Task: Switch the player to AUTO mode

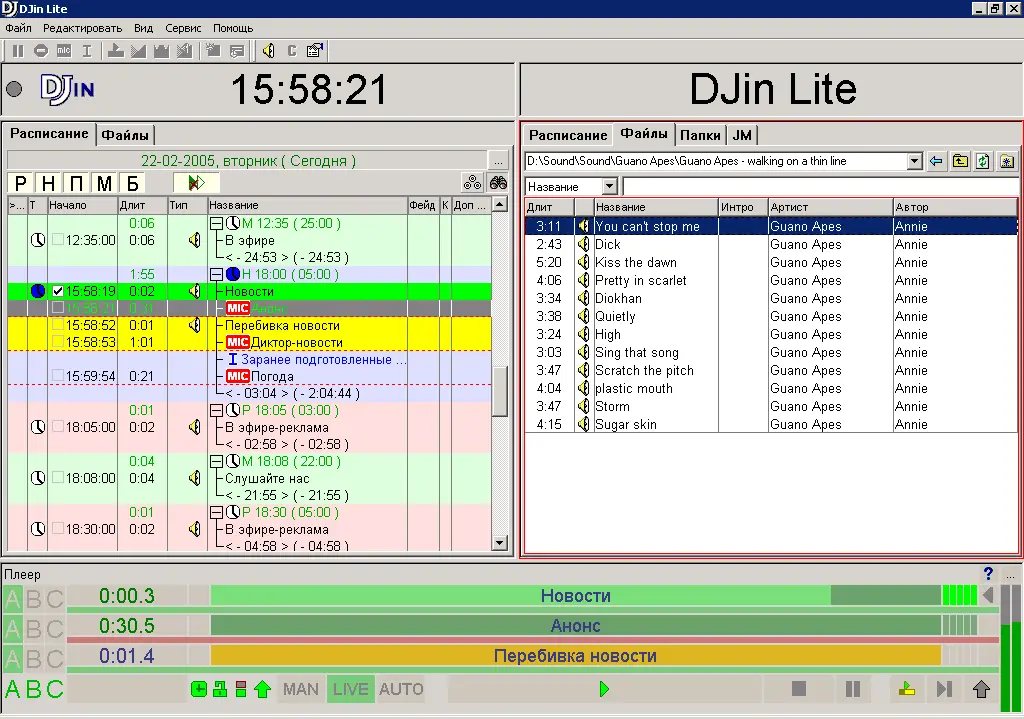Action: (401, 689)
